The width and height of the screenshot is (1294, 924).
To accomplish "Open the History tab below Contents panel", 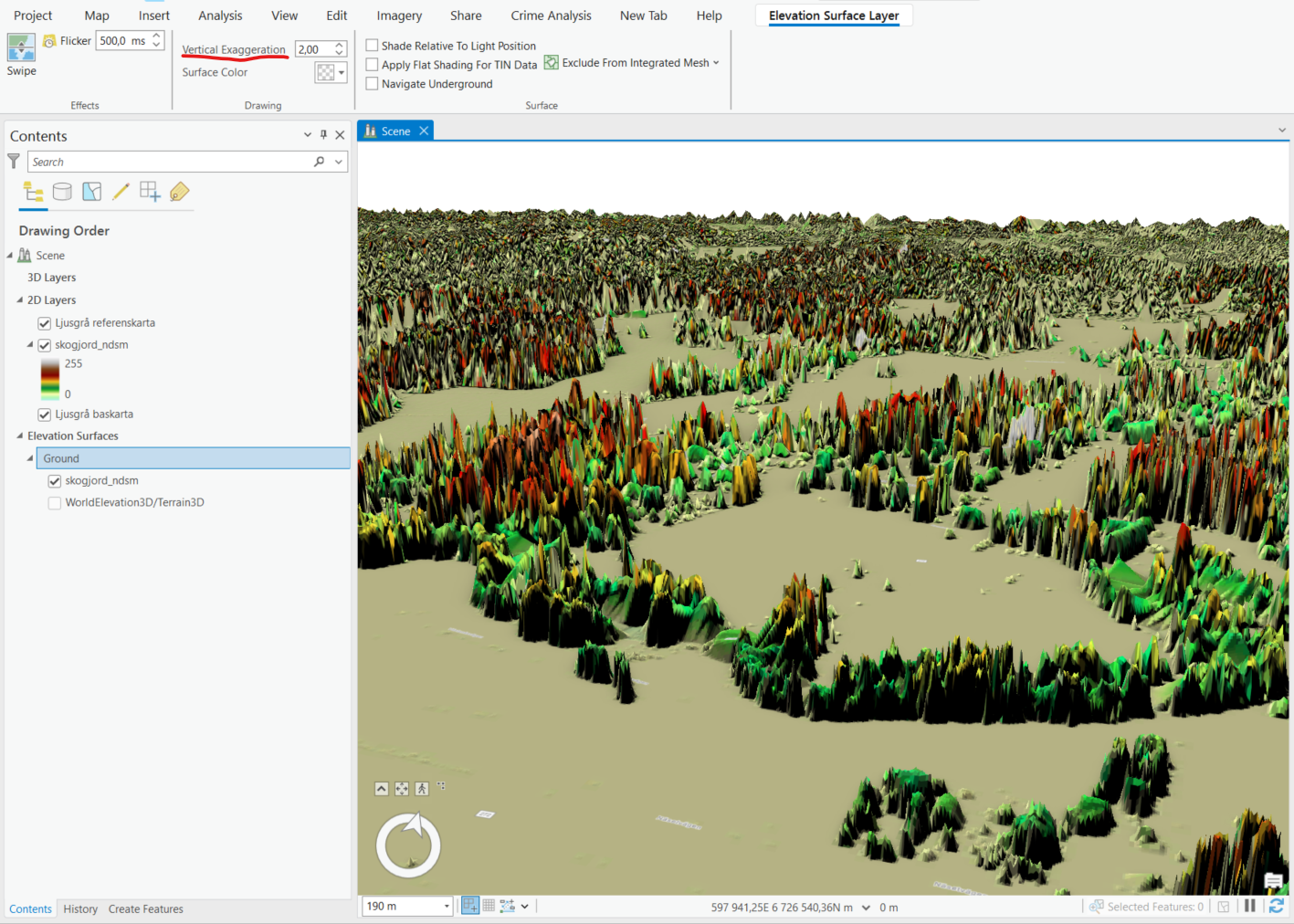I will pos(80,908).
